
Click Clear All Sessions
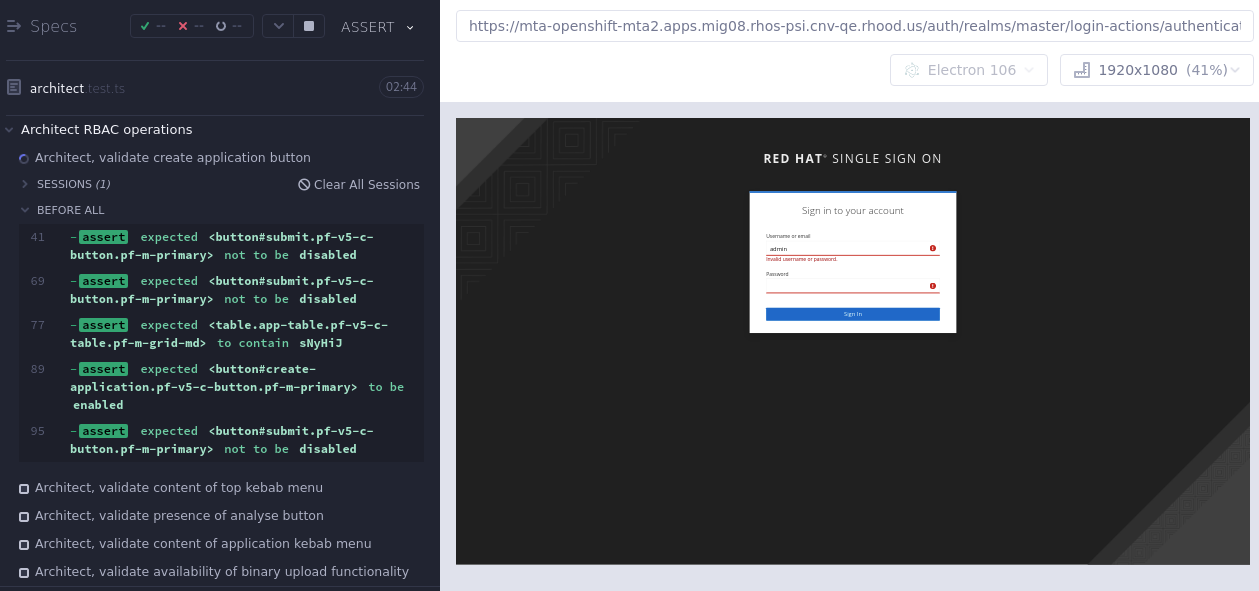click(359, 184)
